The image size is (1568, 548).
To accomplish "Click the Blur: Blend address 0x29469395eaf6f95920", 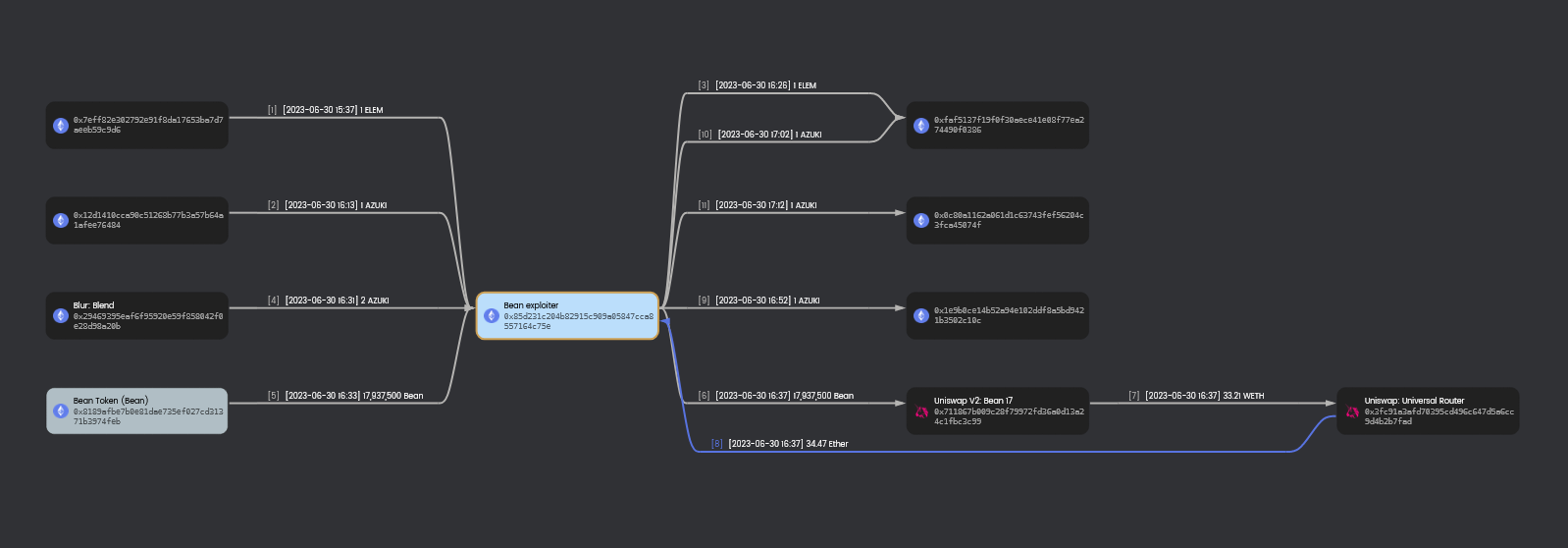I will pyautogui.click(x=148, y=321).
